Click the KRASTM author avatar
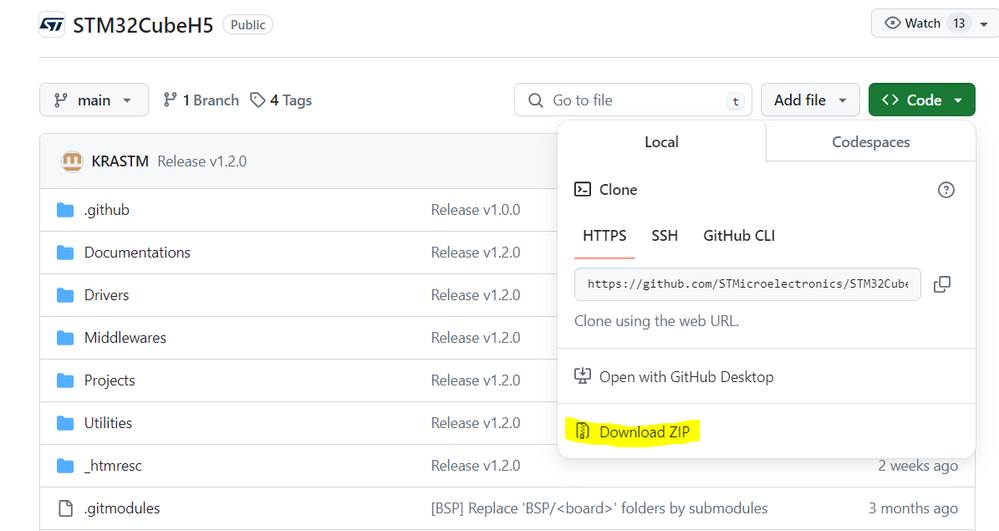Screen dimensions: 999x531 (72, 161)
